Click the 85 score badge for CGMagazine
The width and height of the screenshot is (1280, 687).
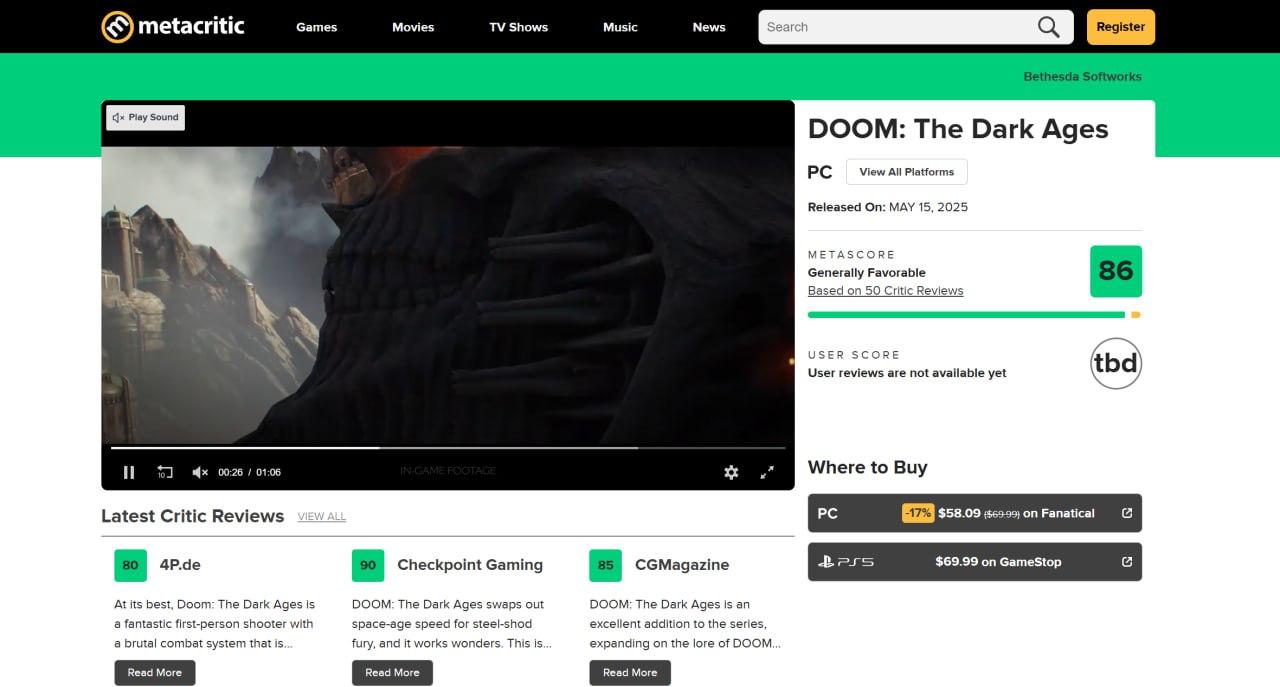click(x=605, y=565)
